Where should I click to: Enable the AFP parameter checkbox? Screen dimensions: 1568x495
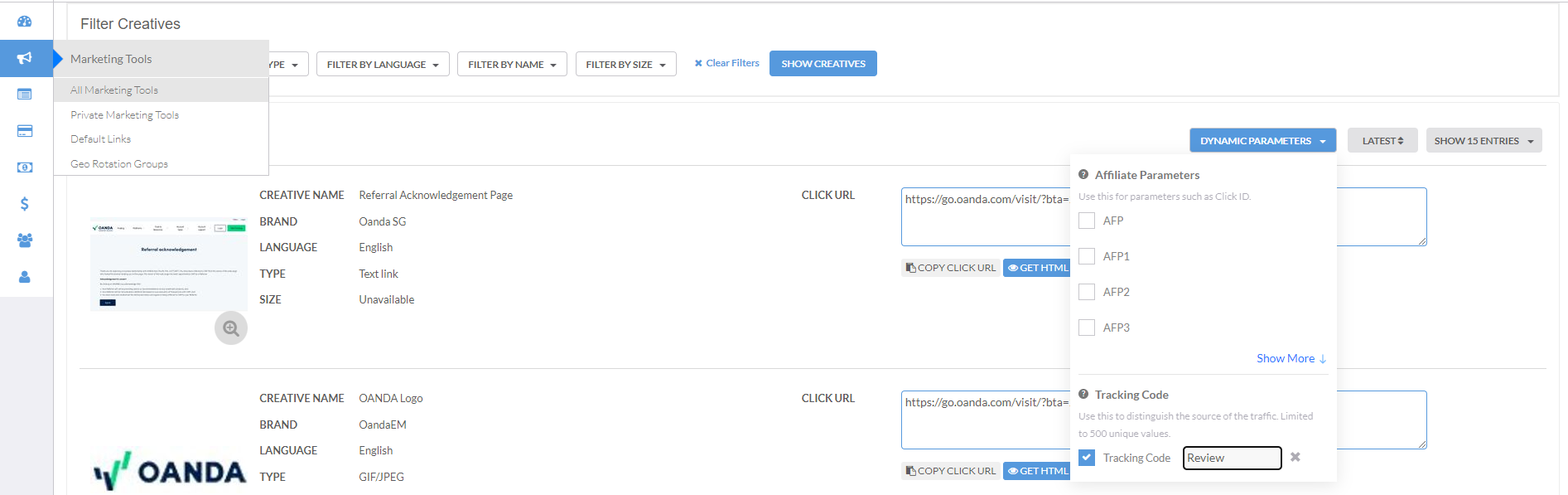click(x=1087, y=221)
